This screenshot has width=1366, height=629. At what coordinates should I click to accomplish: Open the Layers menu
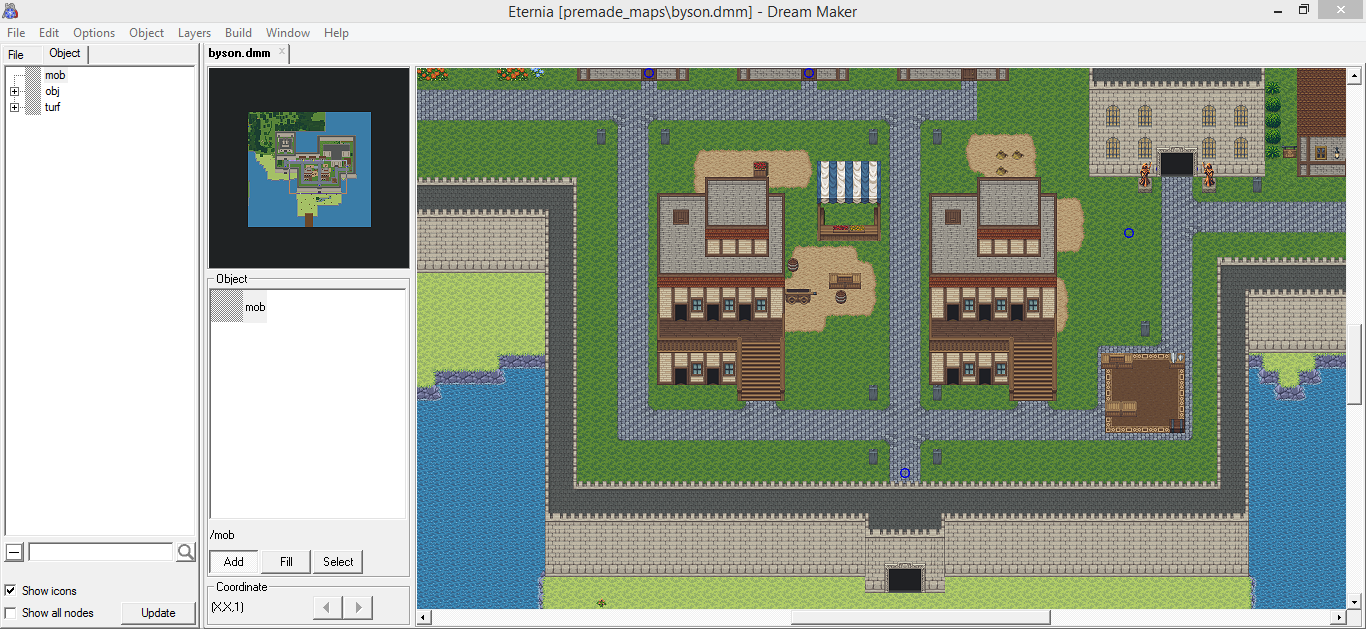[x=194, y=33]
